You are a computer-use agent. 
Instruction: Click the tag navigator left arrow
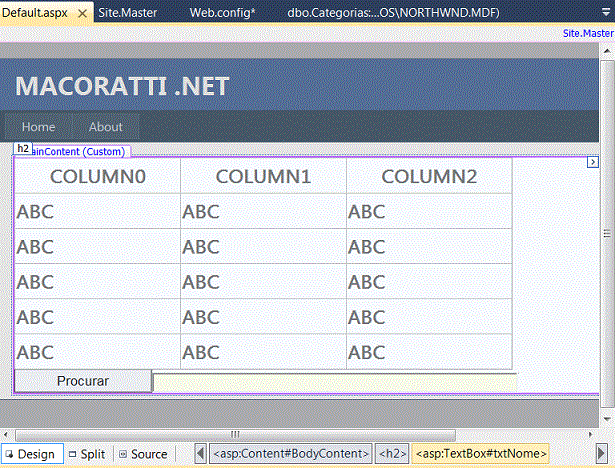(200, 454)
